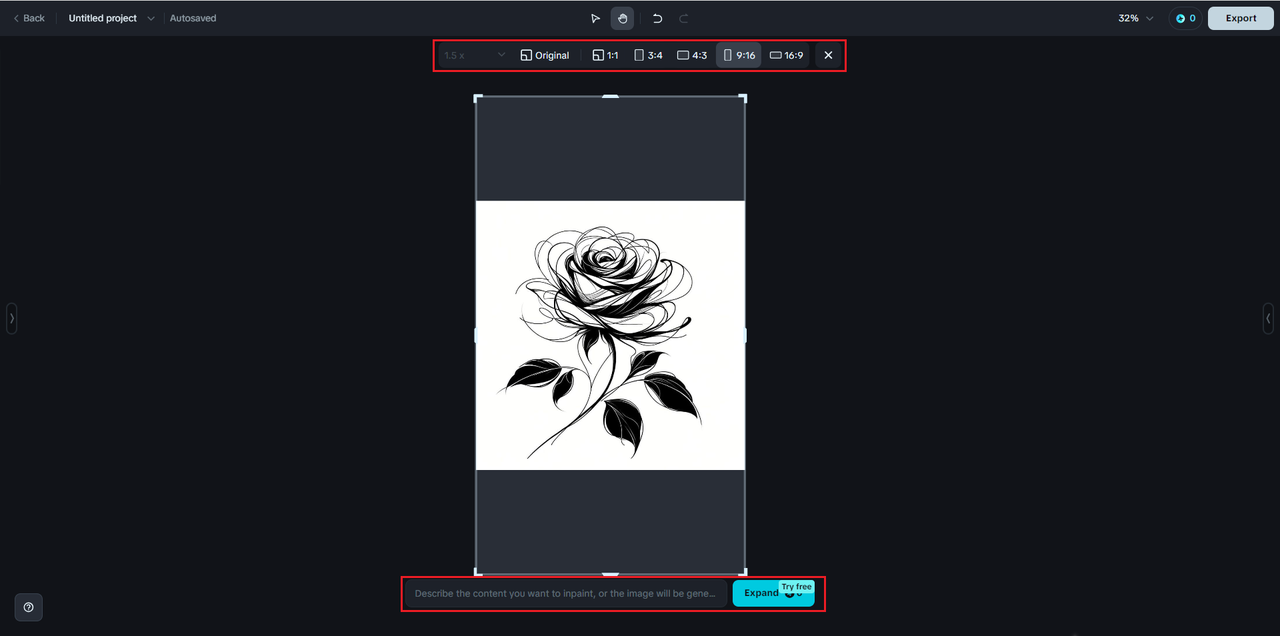Check the credits balance badge
The image size is (1280, 636).
pos(1185,18)
